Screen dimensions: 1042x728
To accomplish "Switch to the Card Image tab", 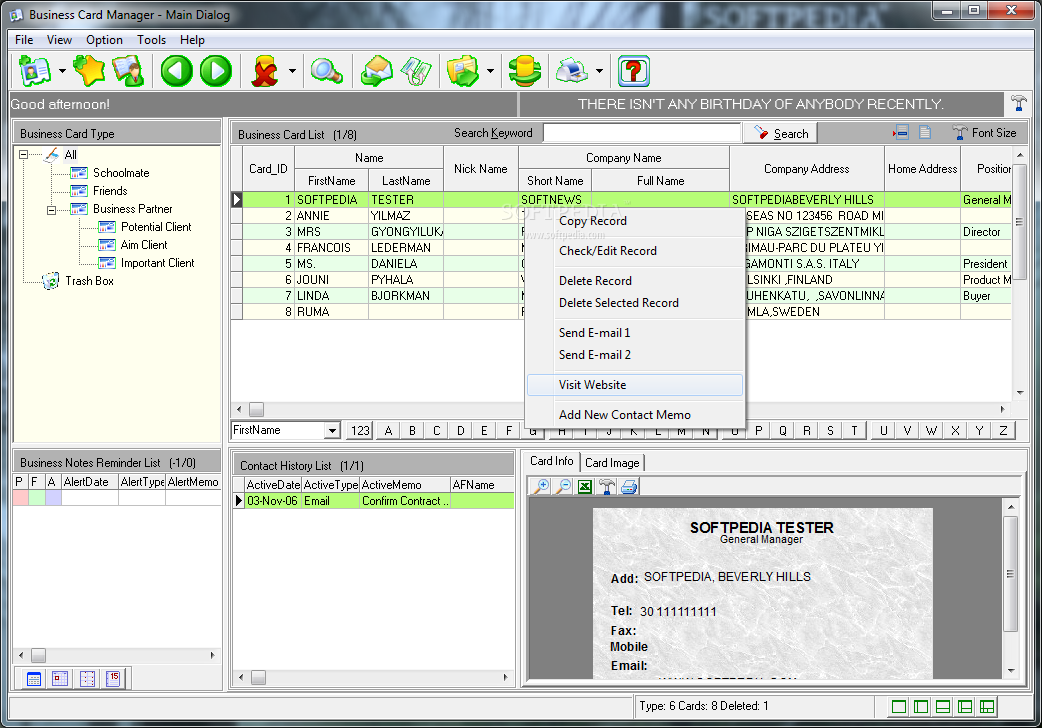I will [x=612, y=462].
